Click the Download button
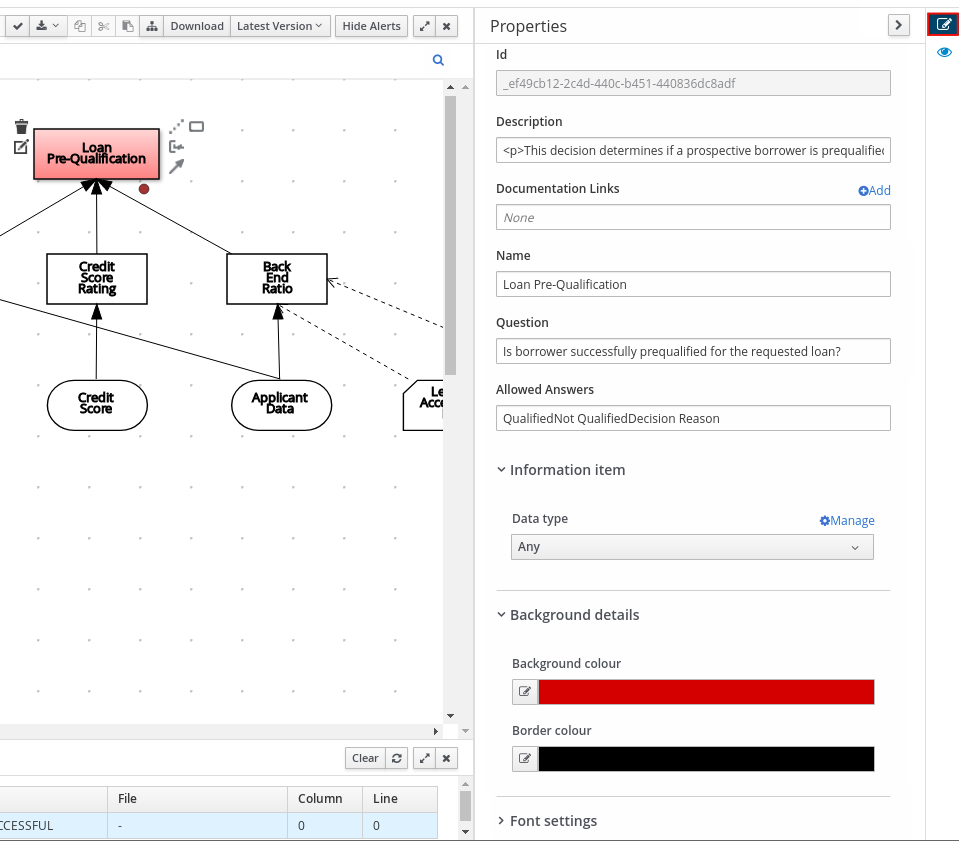Image resolution: width=959 pixels, height=841 pixels. pos(197,26)
